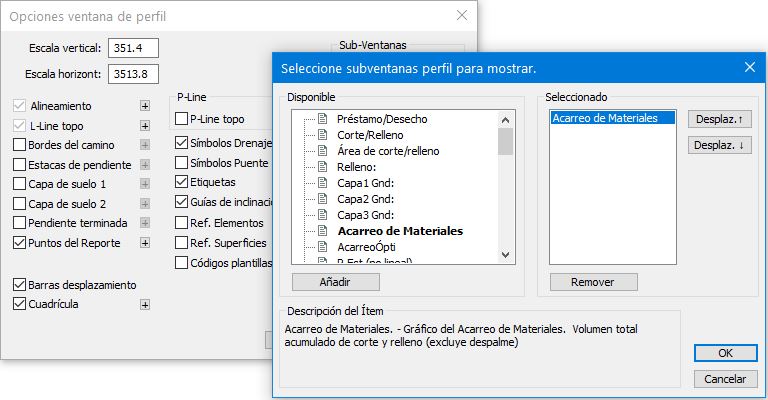768x400 pixels.
Task: Click plus icon beside Estacas de pendiente
Action: pos(144,165)
